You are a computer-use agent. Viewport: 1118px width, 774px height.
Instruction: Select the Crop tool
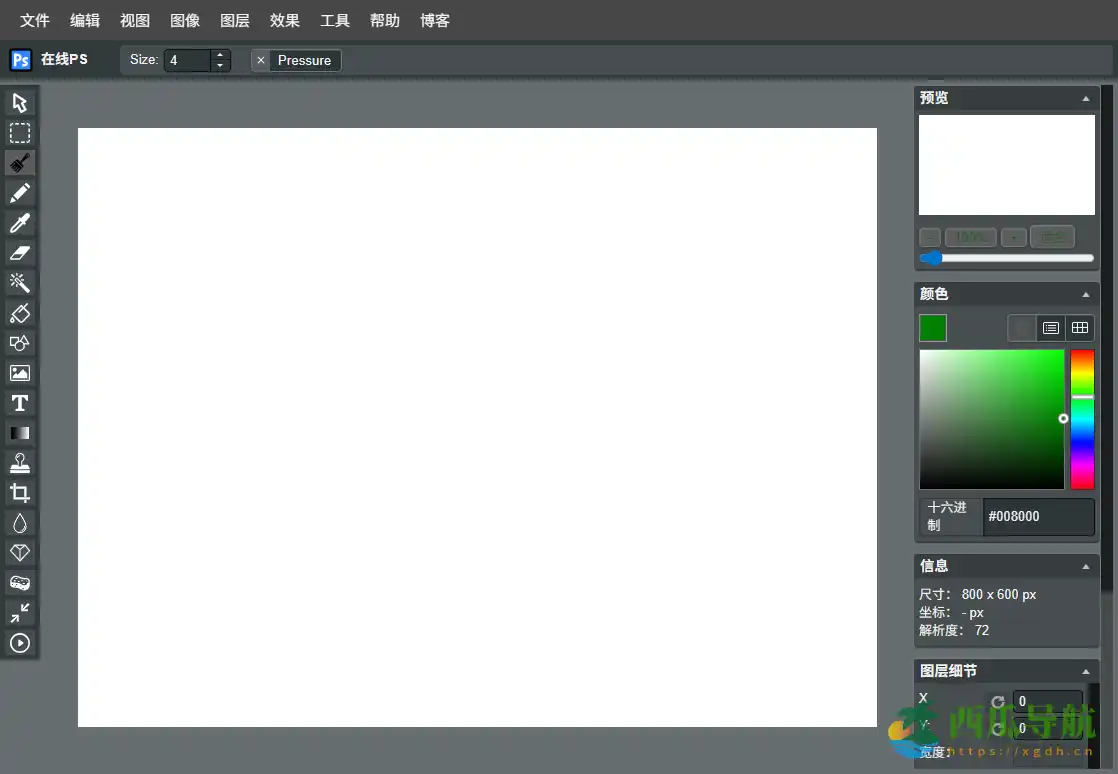[x=20, y=492]
